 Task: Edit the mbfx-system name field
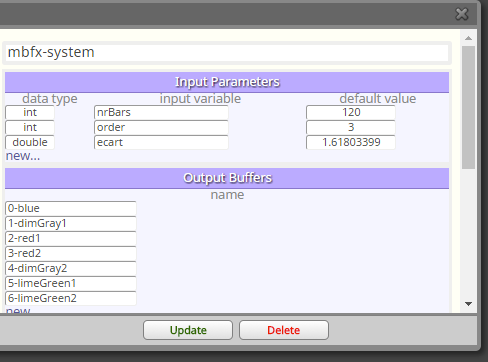coord(227,52)
